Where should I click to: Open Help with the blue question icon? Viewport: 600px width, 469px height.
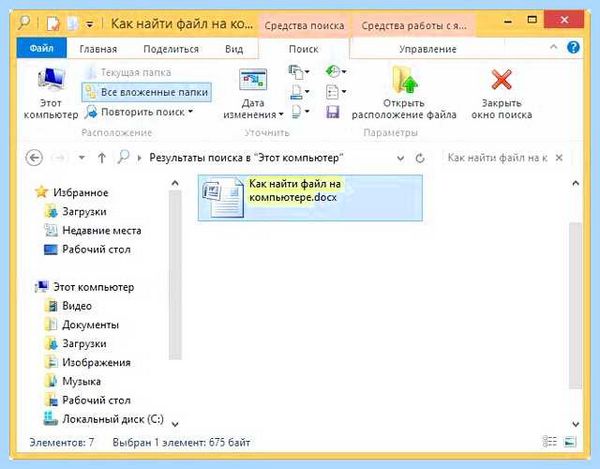573,47
